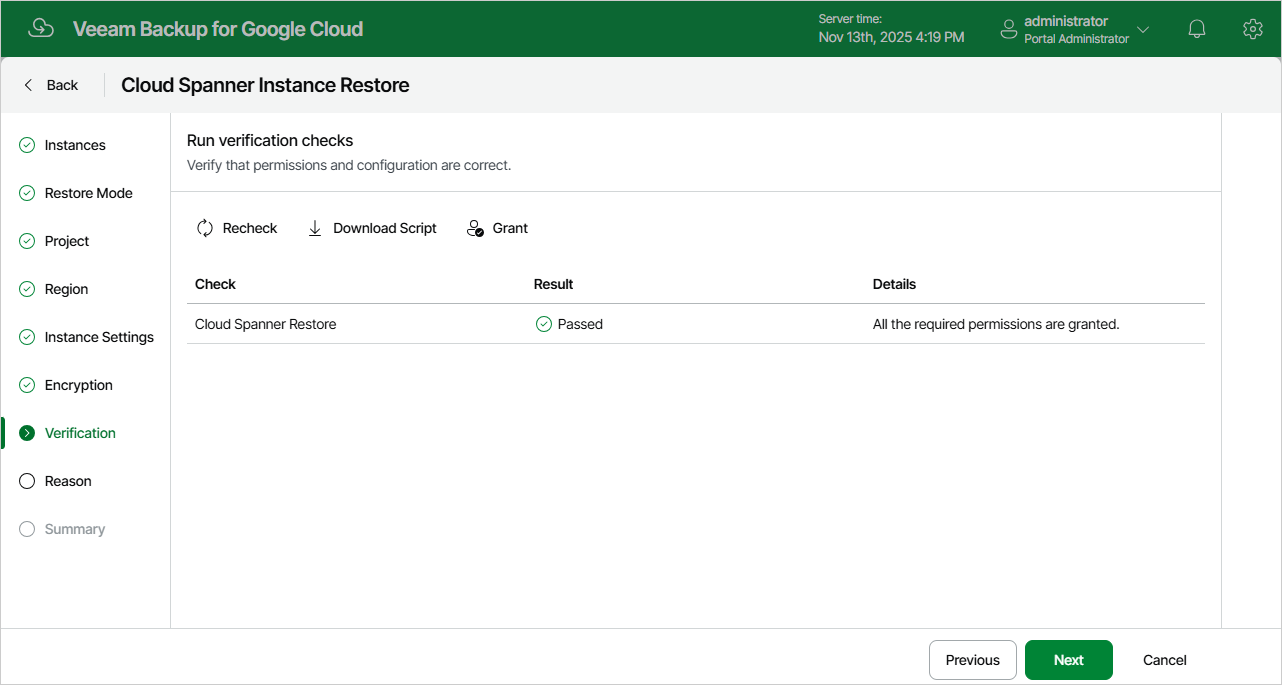Go back using the Back label

click(62, 85)
